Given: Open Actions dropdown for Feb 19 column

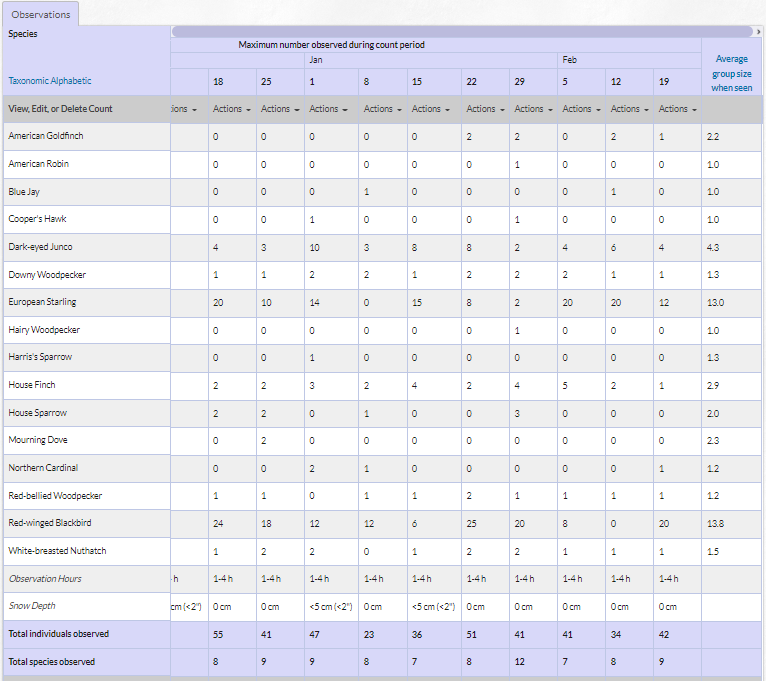Looking at the screenshot, I should (678, 109).
